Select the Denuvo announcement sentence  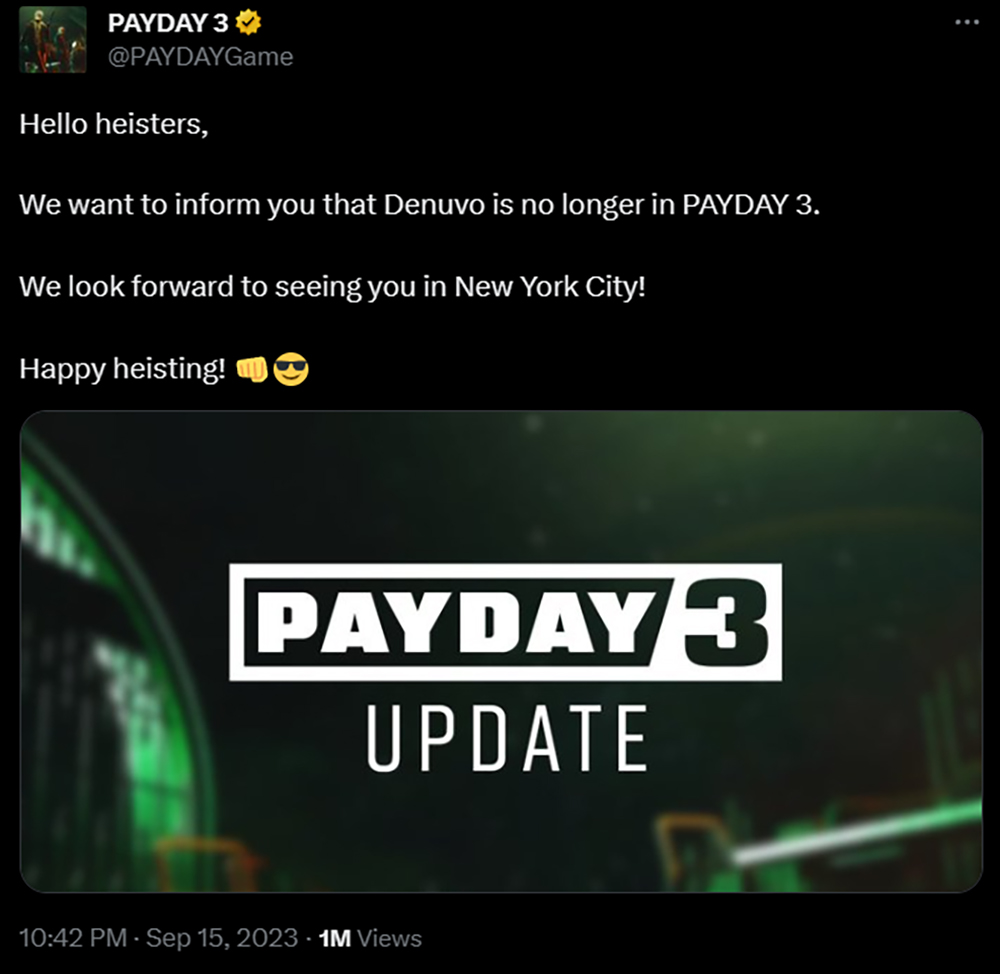click(419, 205)
